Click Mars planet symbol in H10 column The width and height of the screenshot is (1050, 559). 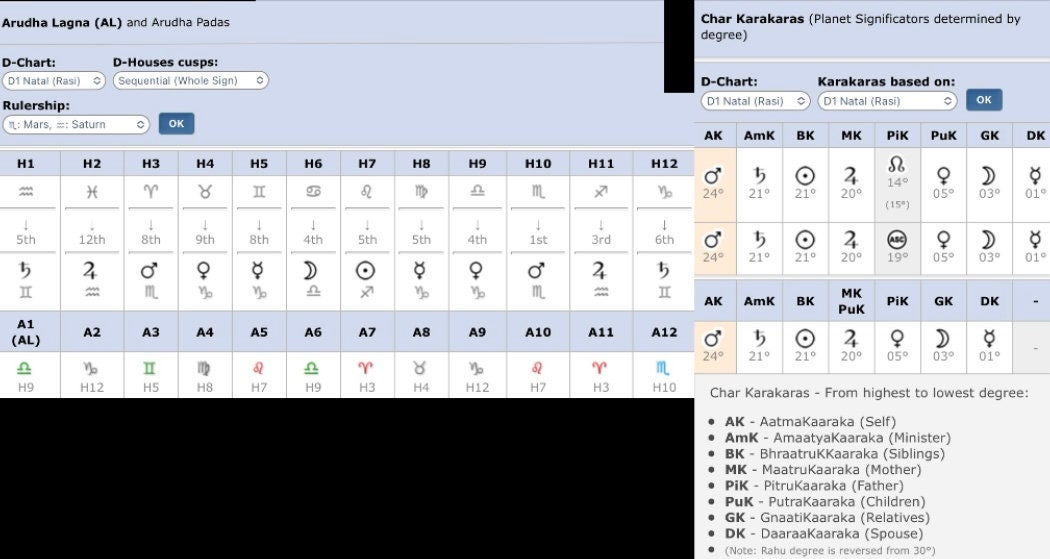536,270
